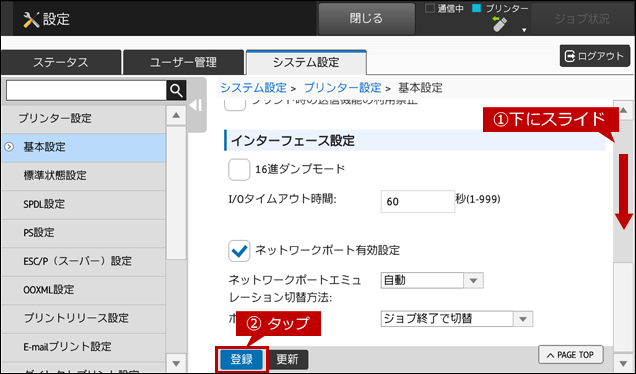
Task: Follow the プリンター設定 breadcrumb link
Action: click(x=343, y=88)
